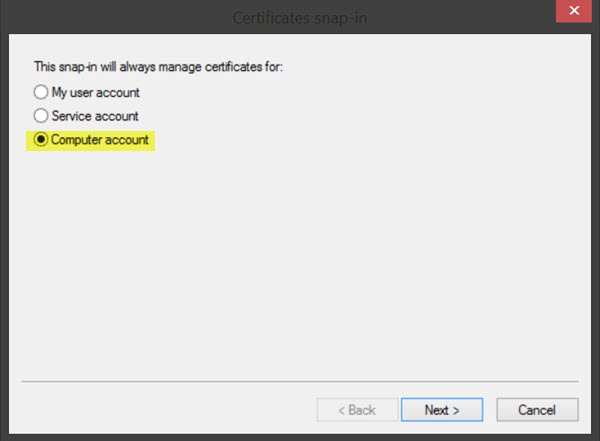This screenshot has width=600, height=441.
Task: Click the Next button
Action: [x=441, y=409]
